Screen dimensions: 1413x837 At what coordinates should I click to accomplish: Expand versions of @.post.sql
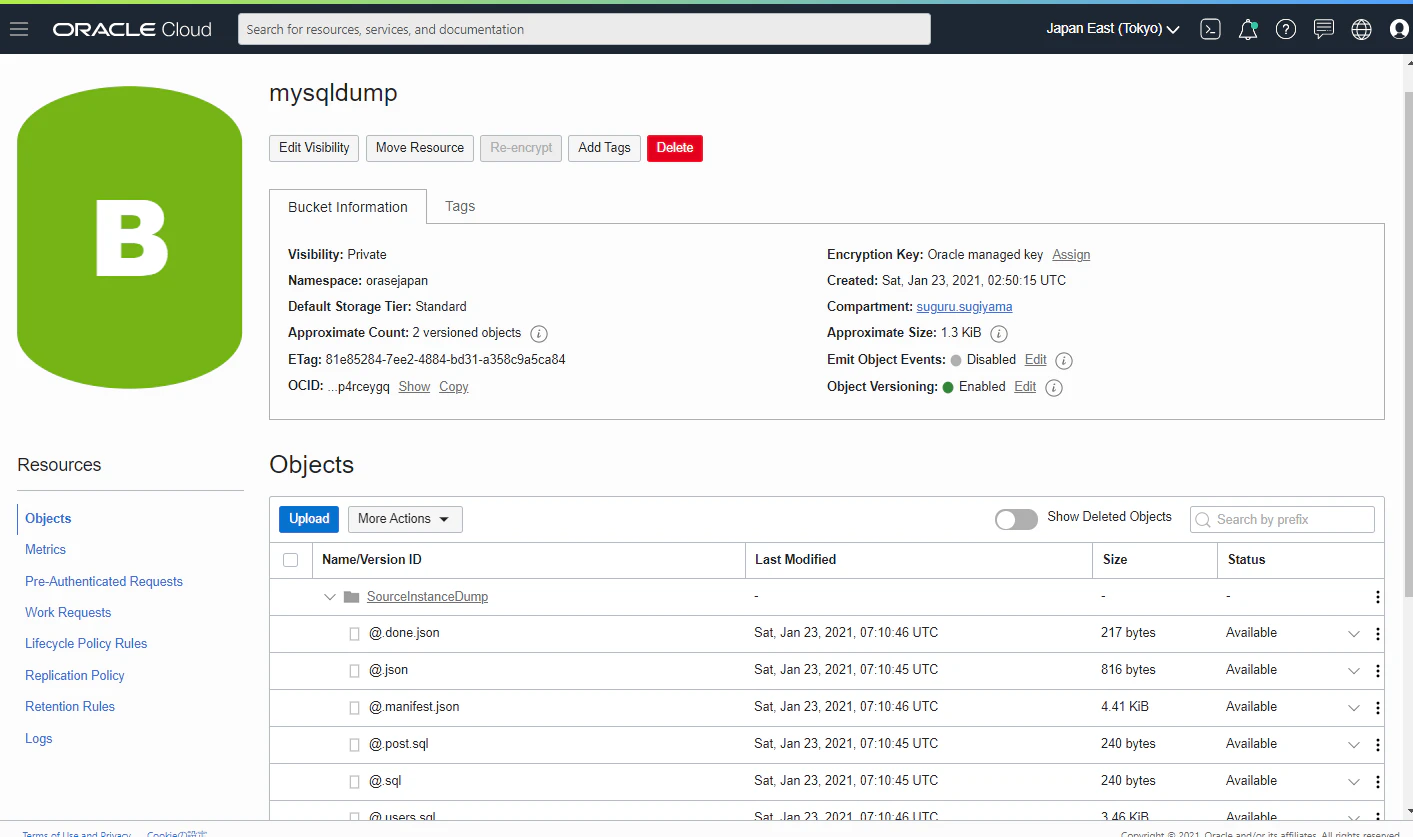1354,745
